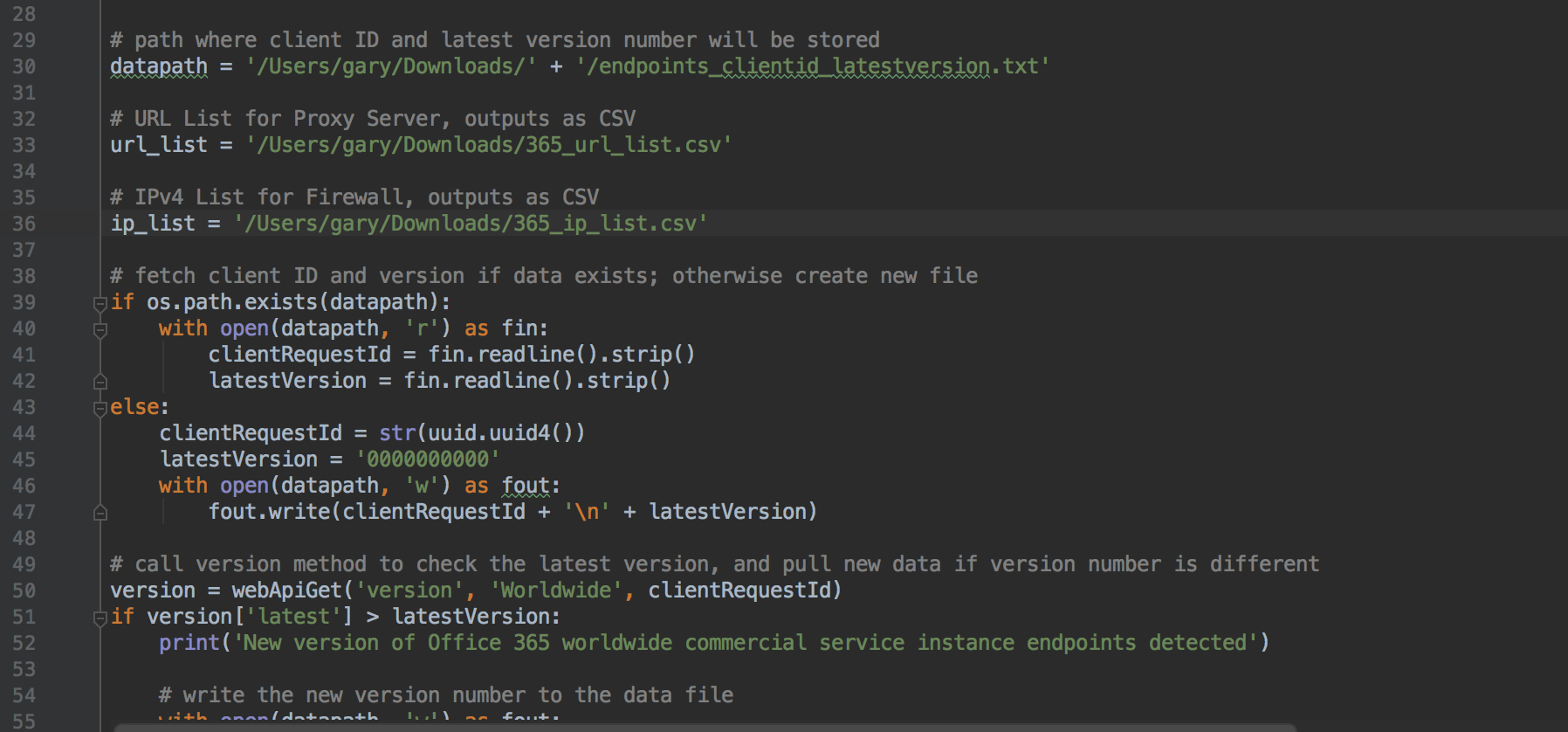Collapse the 'if os.path.exists' block fold marker
This screenshot has height=732, width=1568.
coord(100,303)
